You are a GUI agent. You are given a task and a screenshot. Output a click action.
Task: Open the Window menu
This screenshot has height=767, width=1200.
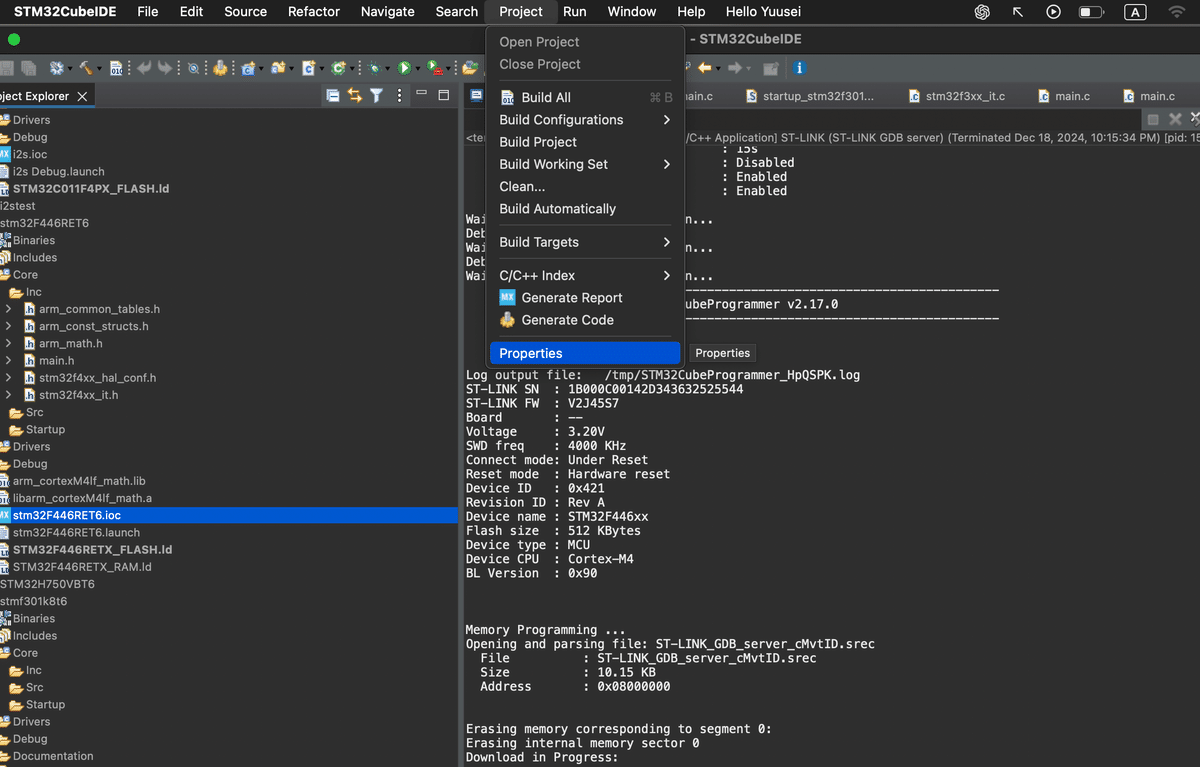point(631,11)
